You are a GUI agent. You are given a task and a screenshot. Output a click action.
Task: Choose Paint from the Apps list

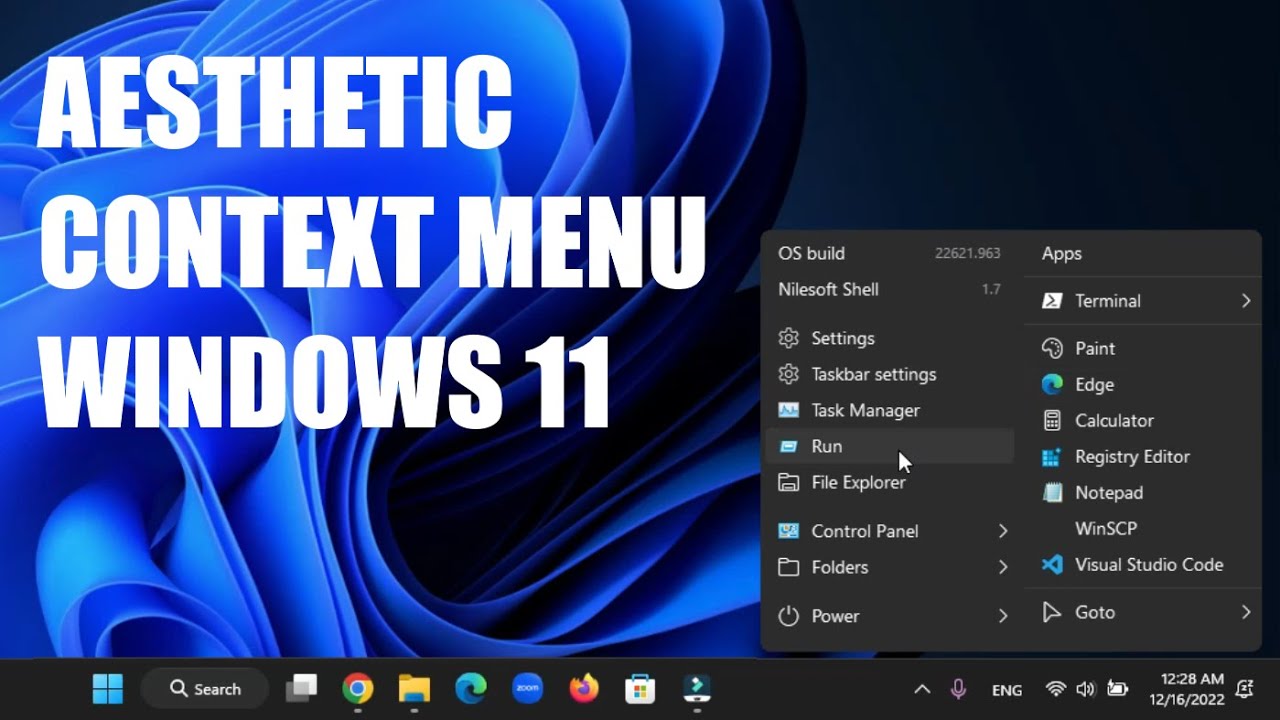coord(1143,348)
